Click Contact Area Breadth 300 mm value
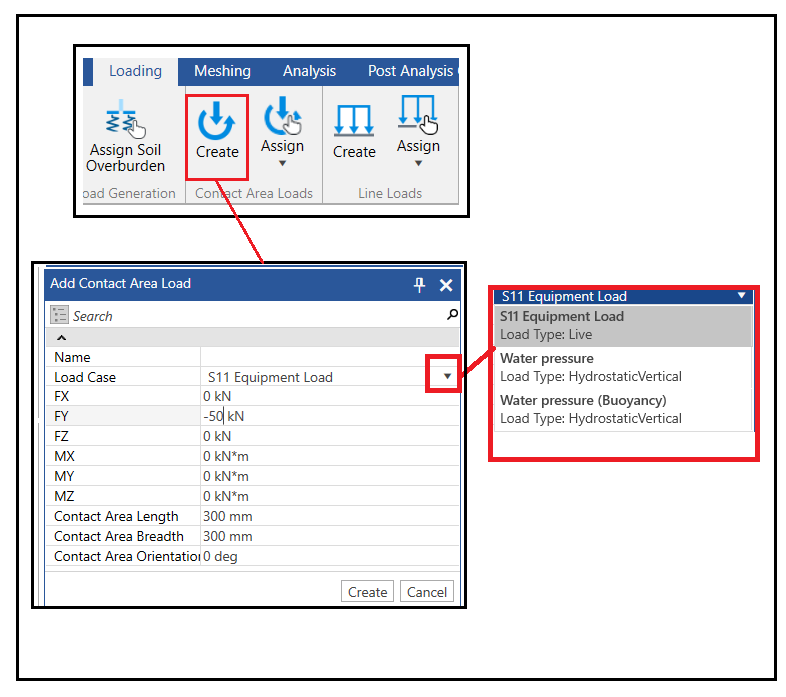This screenshot has height=697, width=786. [330, 537]
